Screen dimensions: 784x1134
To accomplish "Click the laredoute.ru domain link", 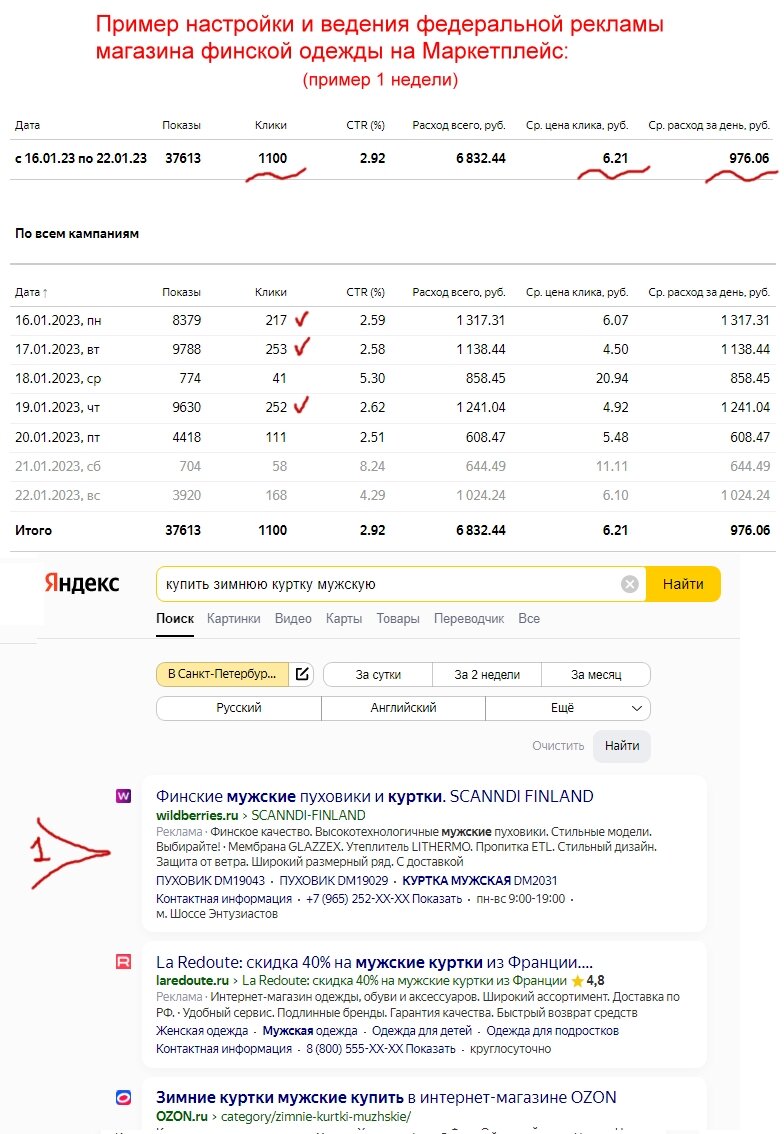I will pyautogui.click(x=192, y=980).
